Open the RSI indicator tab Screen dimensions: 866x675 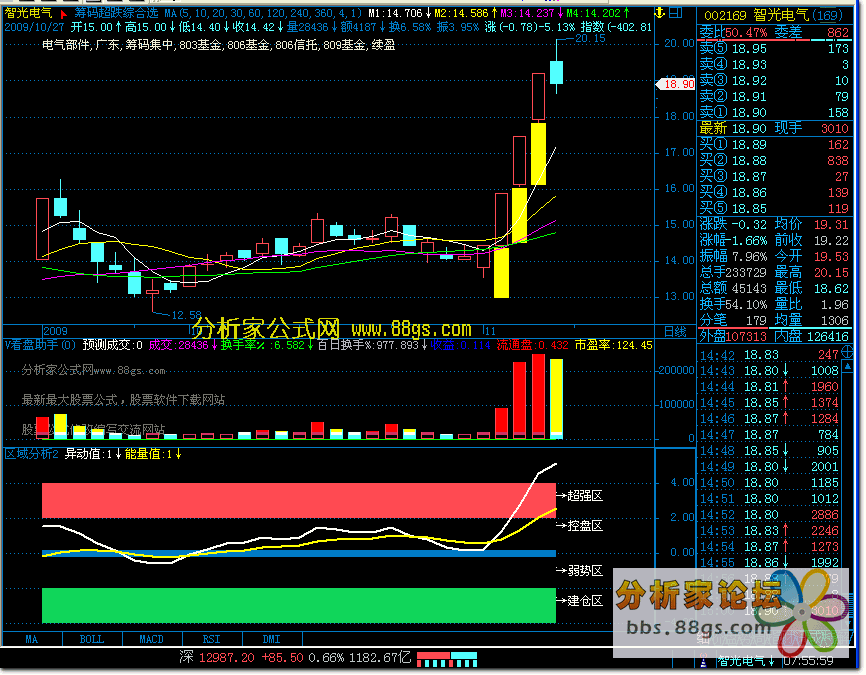point(211,639)
